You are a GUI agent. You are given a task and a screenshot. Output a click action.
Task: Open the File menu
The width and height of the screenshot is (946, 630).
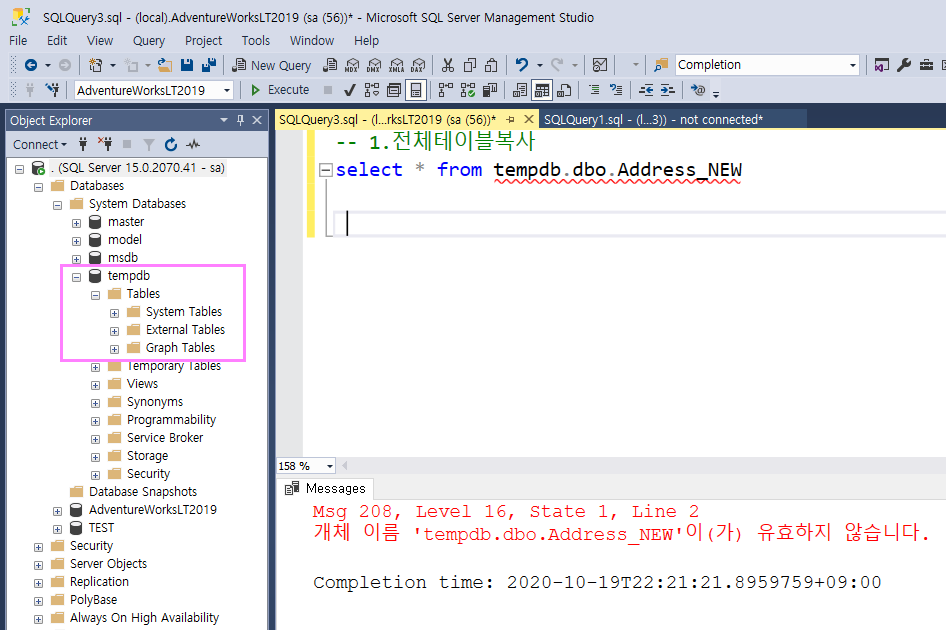(18, 40)
